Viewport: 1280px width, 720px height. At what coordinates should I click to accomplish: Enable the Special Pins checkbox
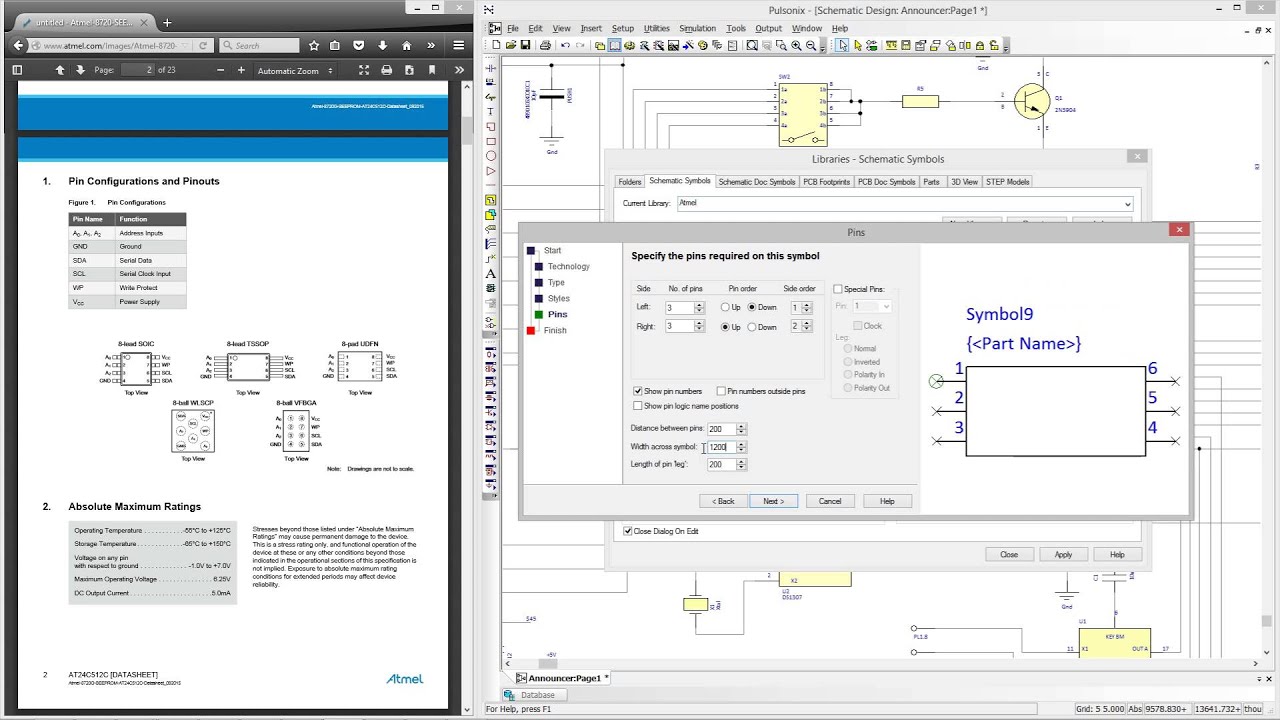[x=838, y=289]
